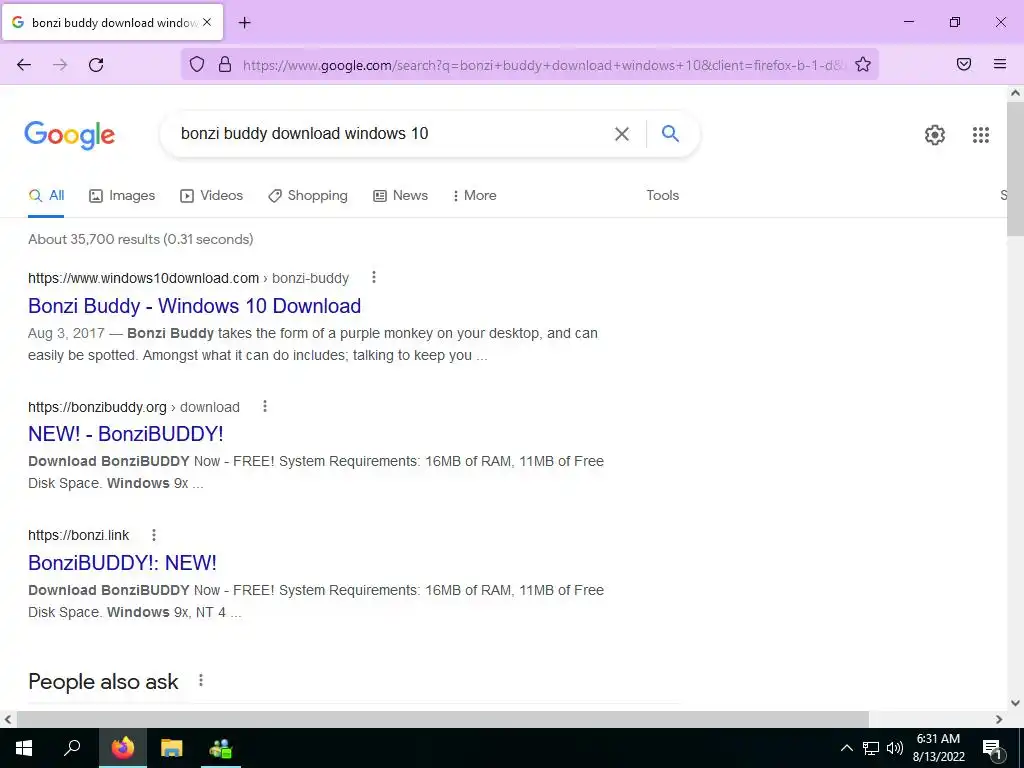Open Save to Pocket icon
Viewport: 1024px width, 768px height.
pyautogui.click(x=964, y=64)
